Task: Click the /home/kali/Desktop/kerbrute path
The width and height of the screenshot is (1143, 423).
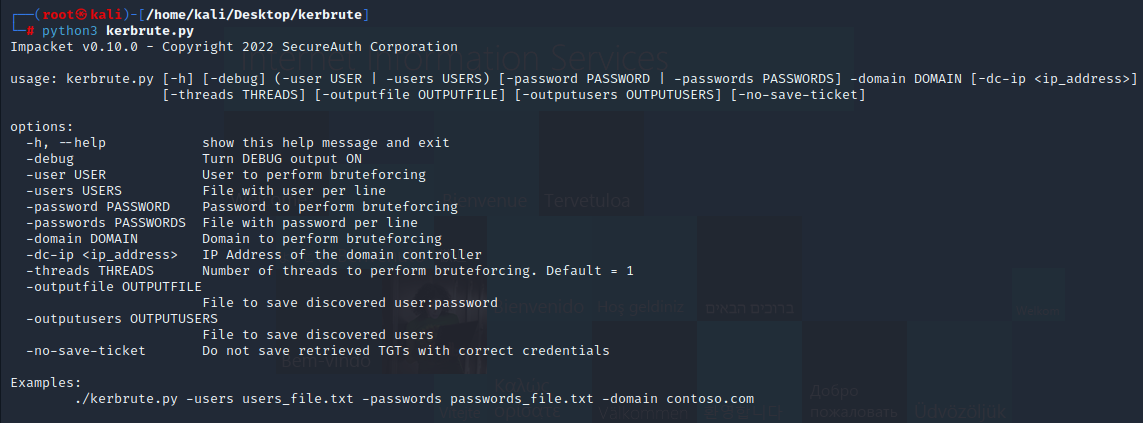Action: tap(254, 15)
